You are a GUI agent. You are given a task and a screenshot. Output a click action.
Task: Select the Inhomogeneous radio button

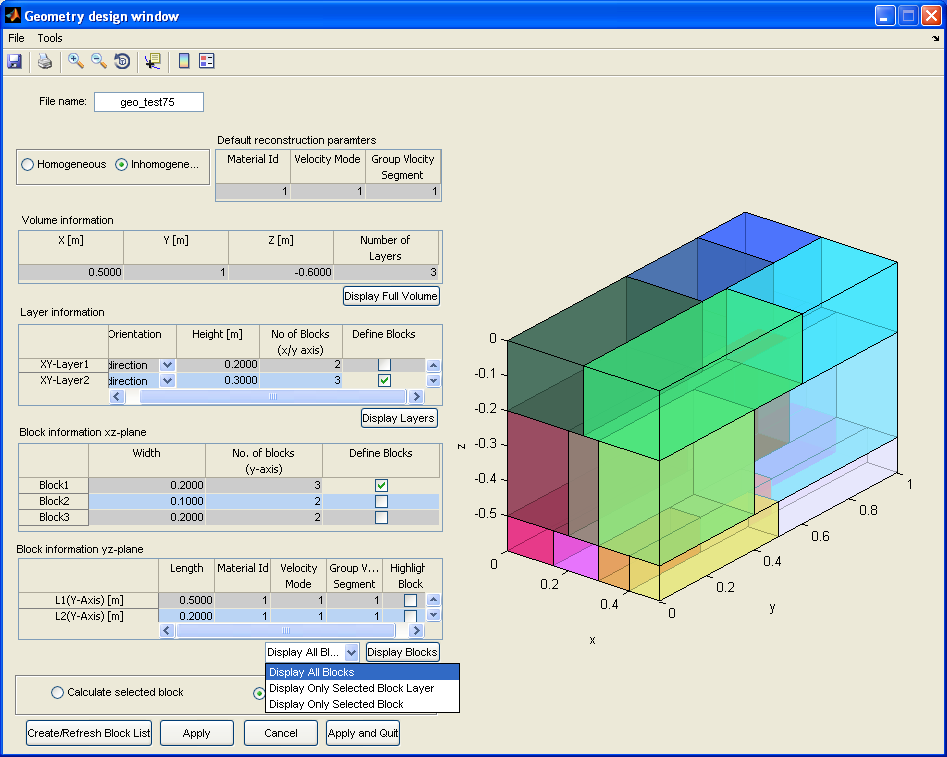click(121, 164)
